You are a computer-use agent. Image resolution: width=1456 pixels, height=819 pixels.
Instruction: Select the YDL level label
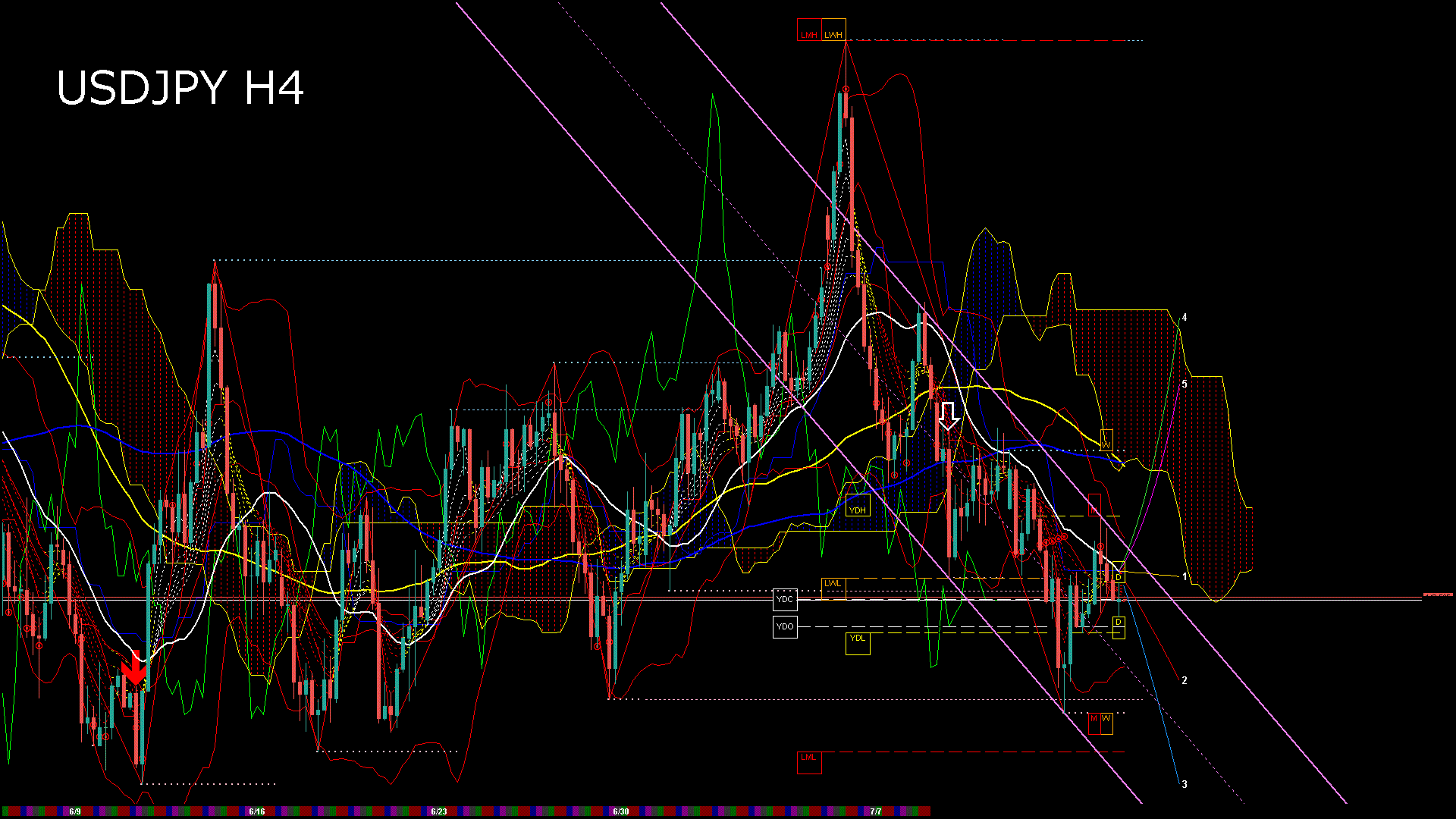858,643
